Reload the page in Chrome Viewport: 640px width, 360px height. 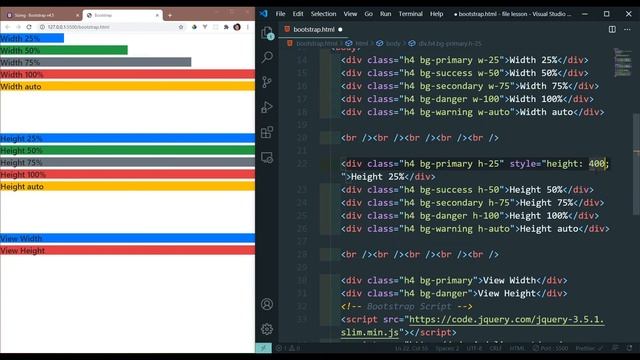[x=29, y=27]
